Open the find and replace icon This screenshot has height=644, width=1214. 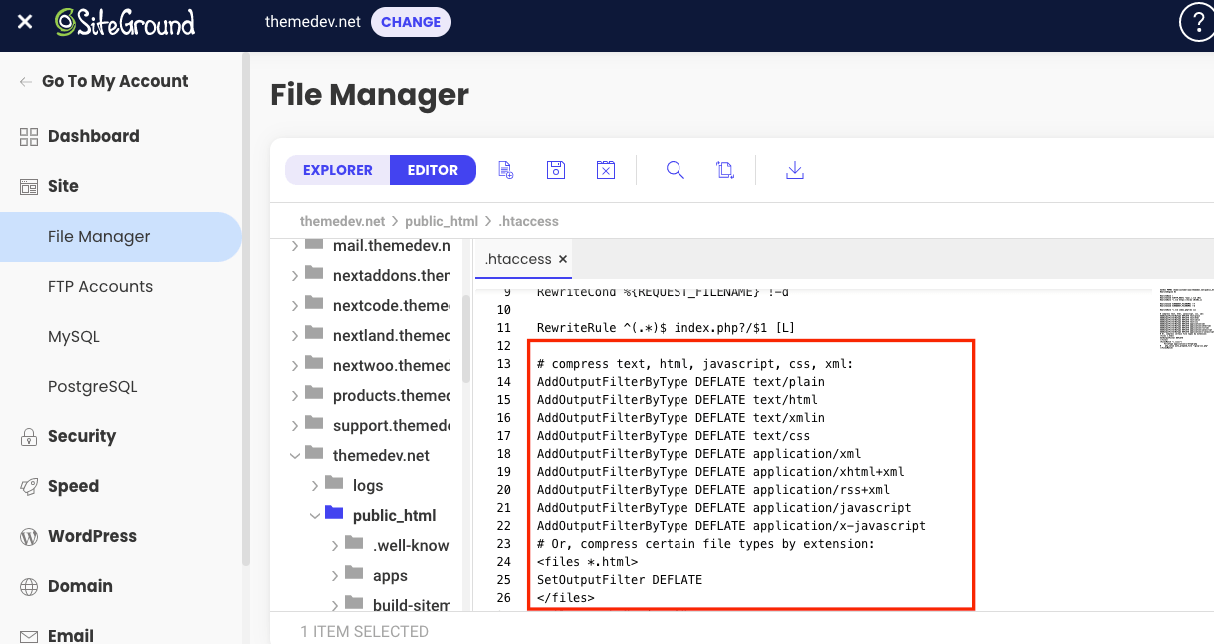click(x=725, y=170)
